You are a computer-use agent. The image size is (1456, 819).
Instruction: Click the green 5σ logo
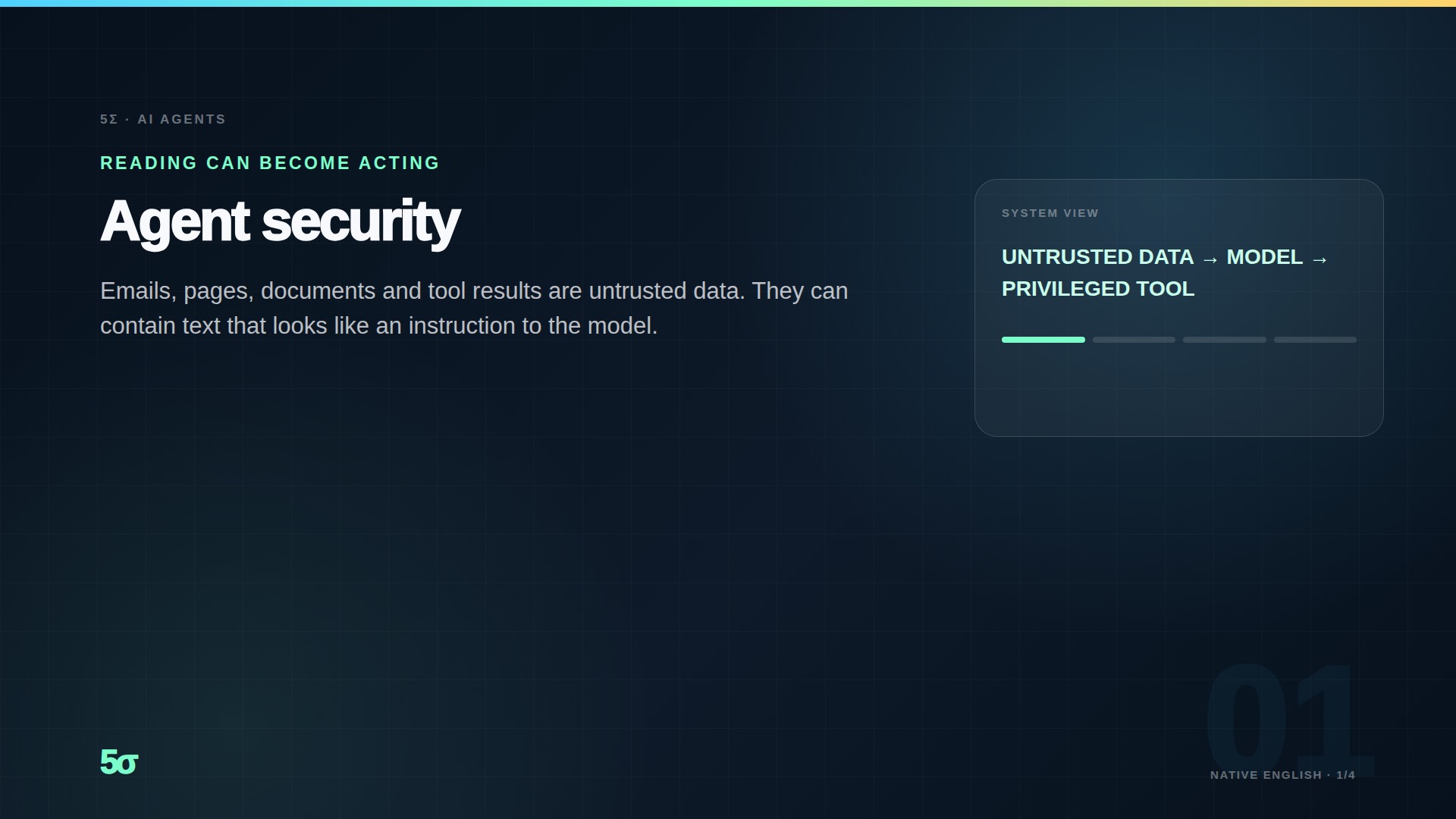(x=119, y=762)
